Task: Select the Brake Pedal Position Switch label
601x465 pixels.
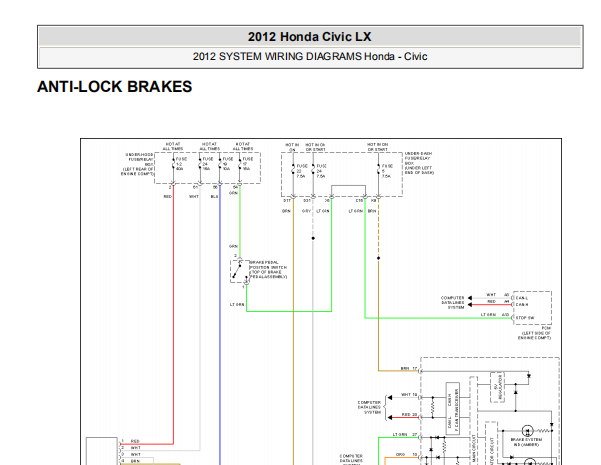Action: point(268,269)
